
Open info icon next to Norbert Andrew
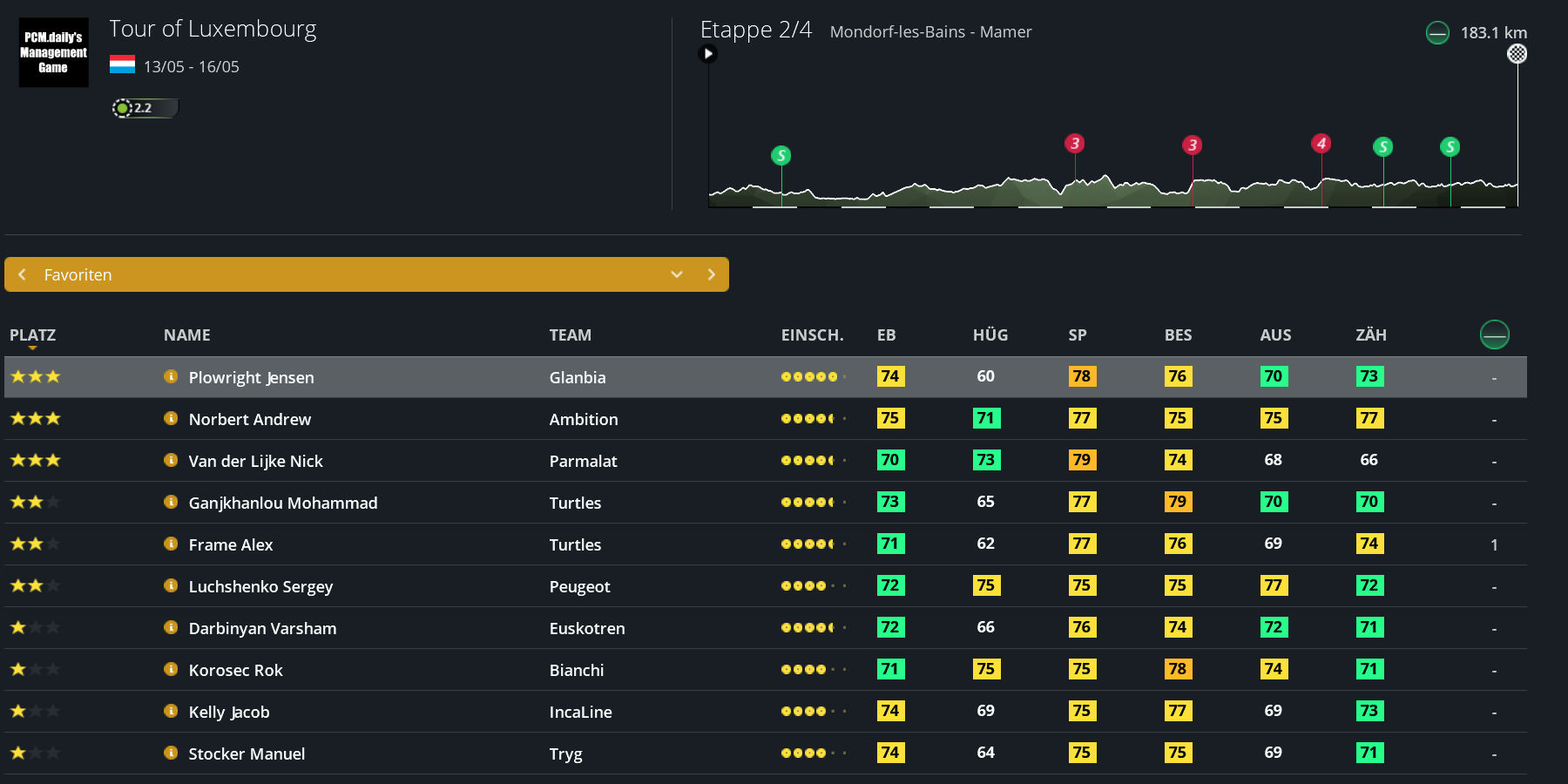(x=171, y=418)
